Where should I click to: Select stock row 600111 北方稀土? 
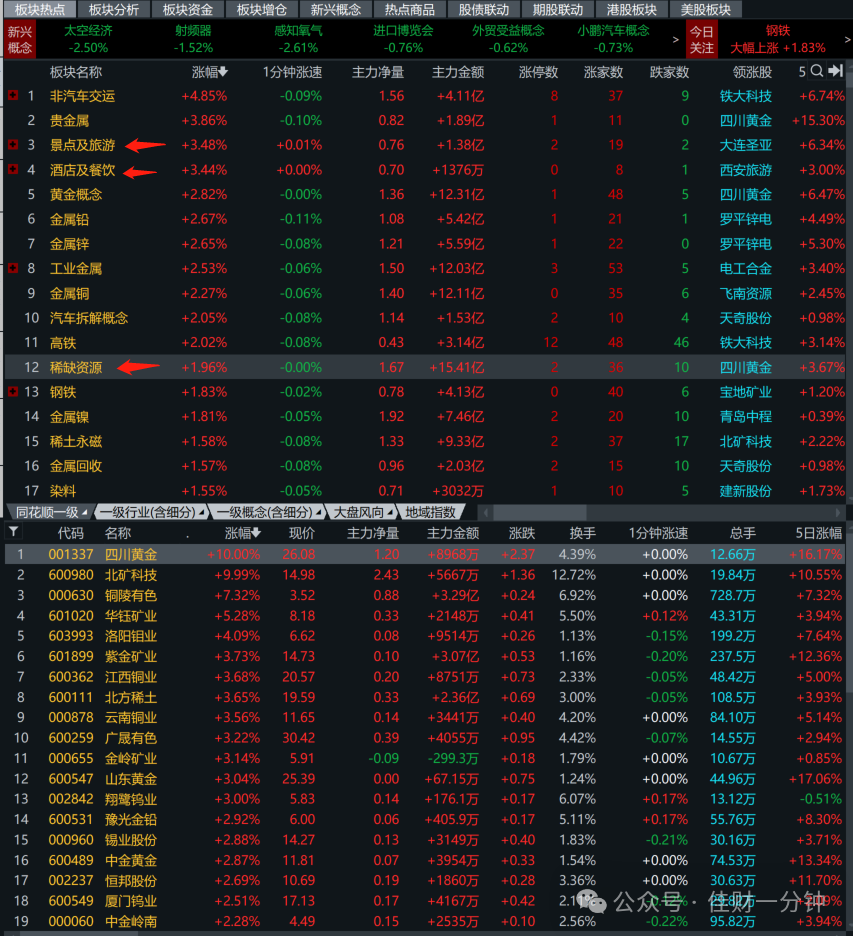click(424, 697)
